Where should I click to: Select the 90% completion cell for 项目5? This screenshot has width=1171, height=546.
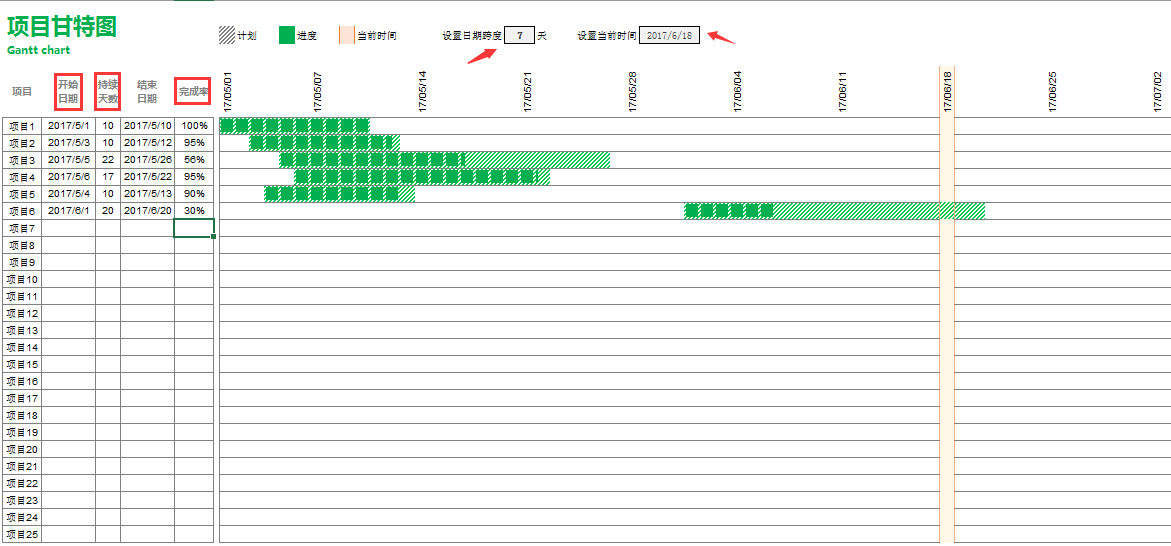click(x=194, y=194)
